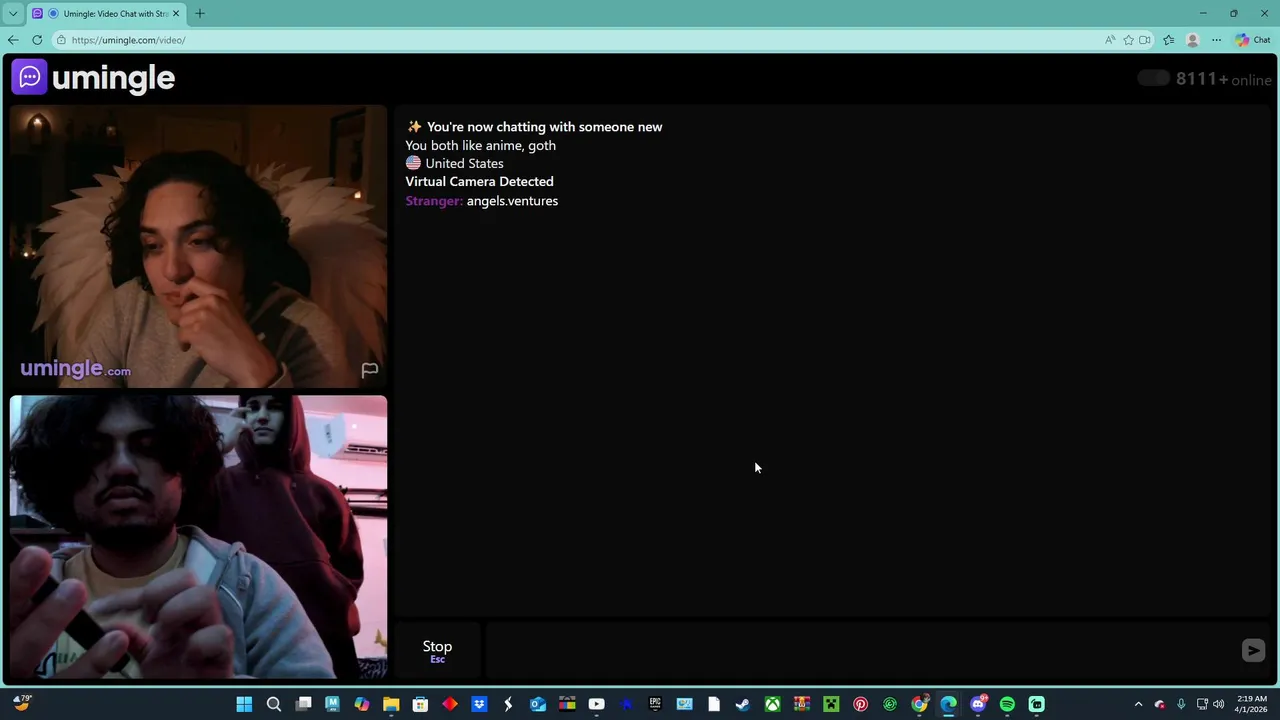
Task: Report the stranger with the flag icon
Action: coord(369,370)
